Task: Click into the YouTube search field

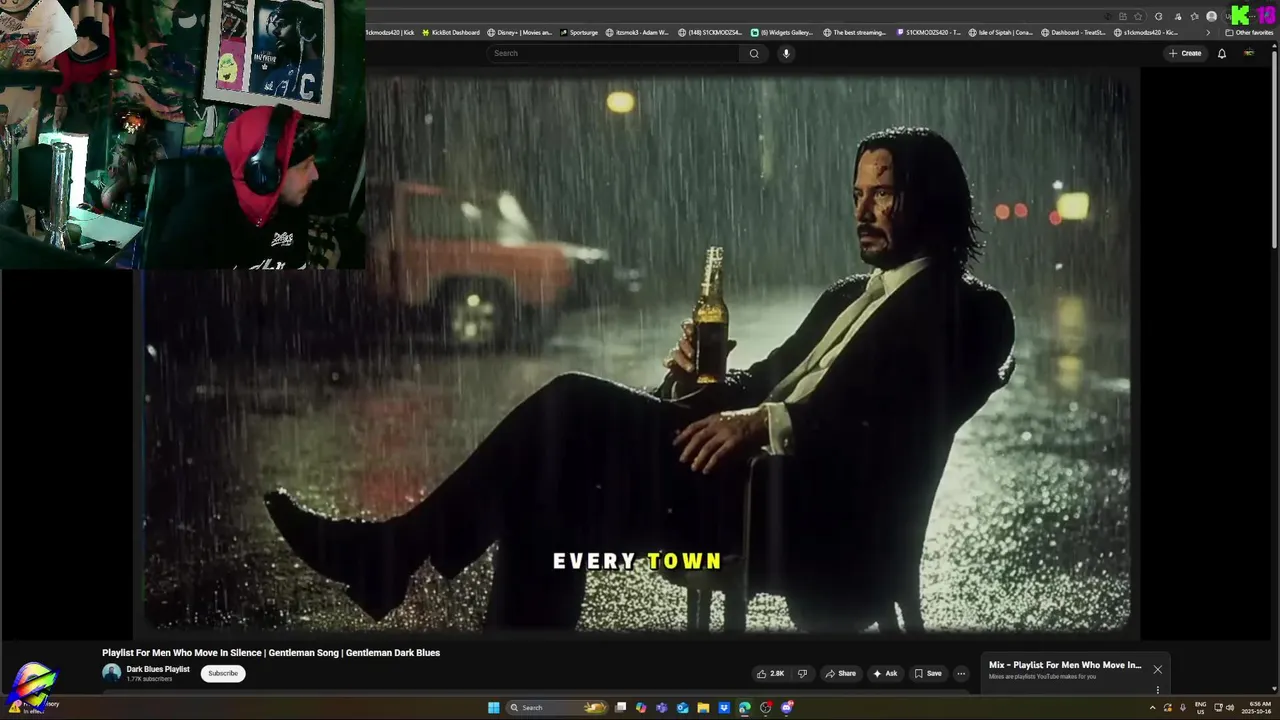Action: coord(614,53)
